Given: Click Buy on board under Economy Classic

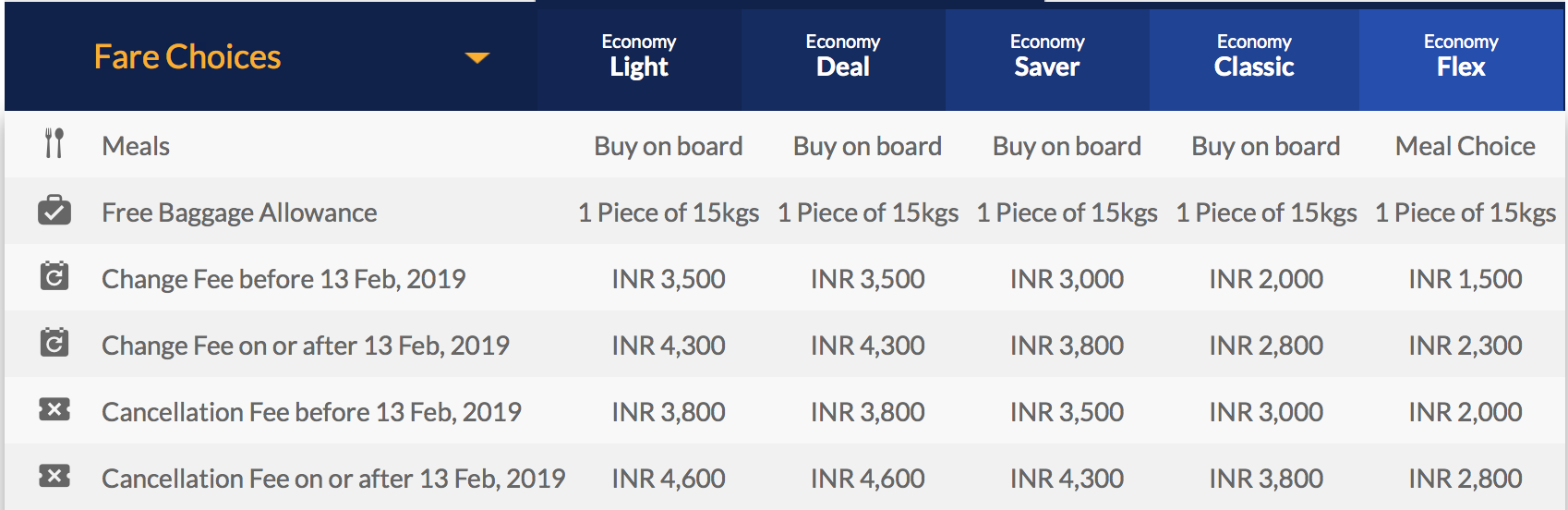Looking at the screenshot, I should pos(1266,146).
